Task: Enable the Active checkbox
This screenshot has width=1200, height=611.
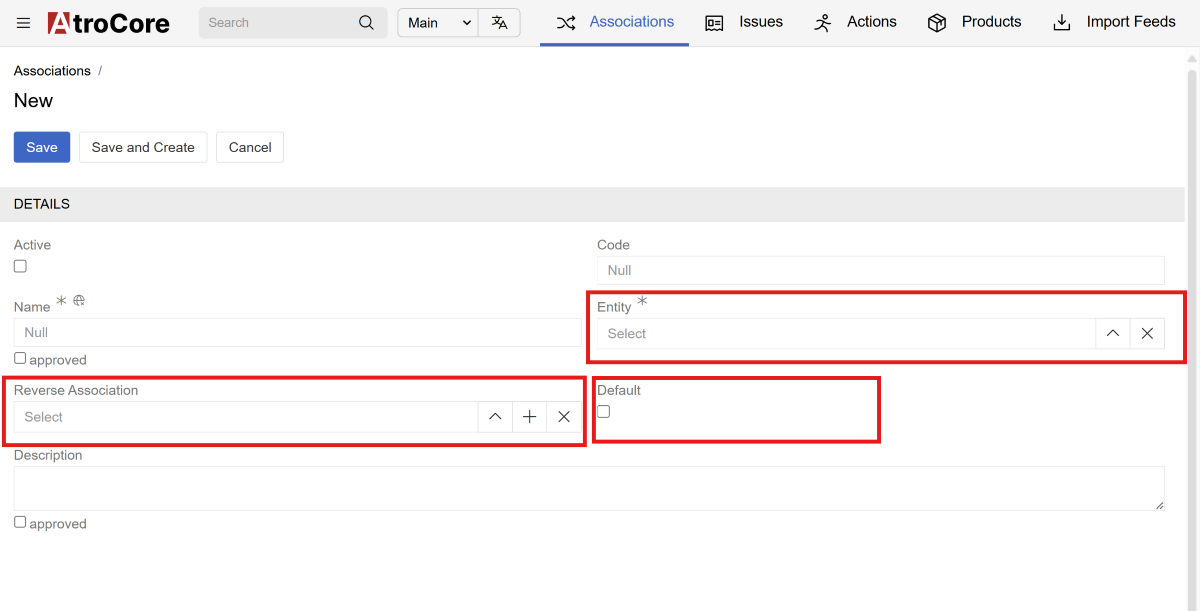Action: (20, 266)
